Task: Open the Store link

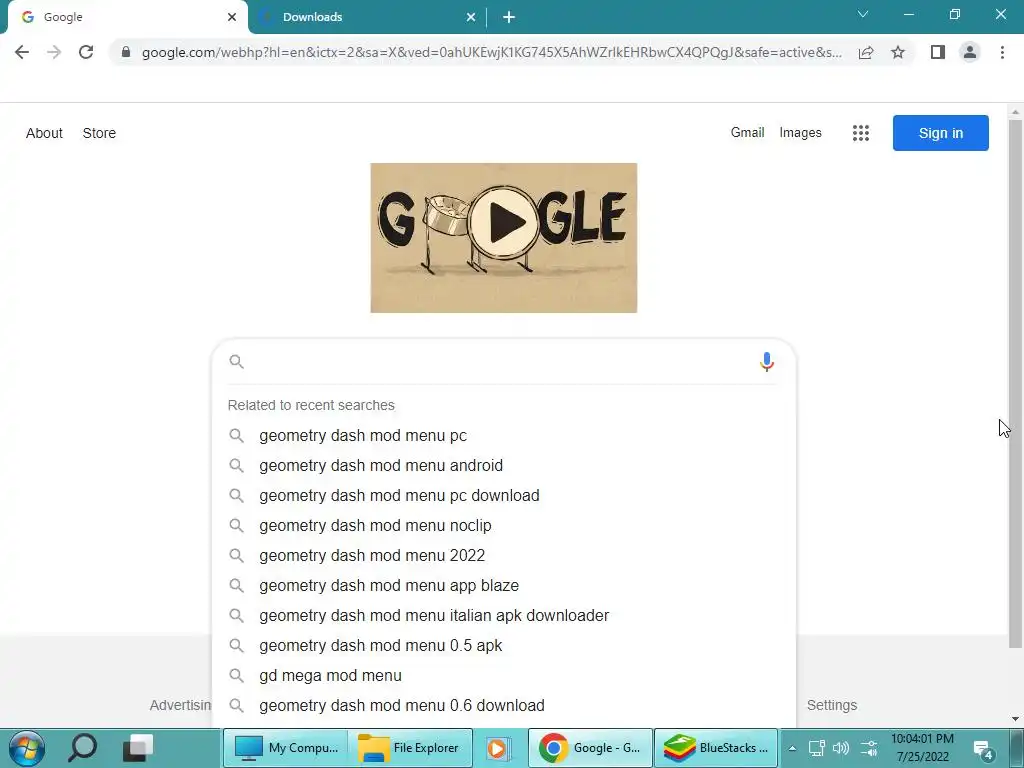Action: click(x=99, y=133)
